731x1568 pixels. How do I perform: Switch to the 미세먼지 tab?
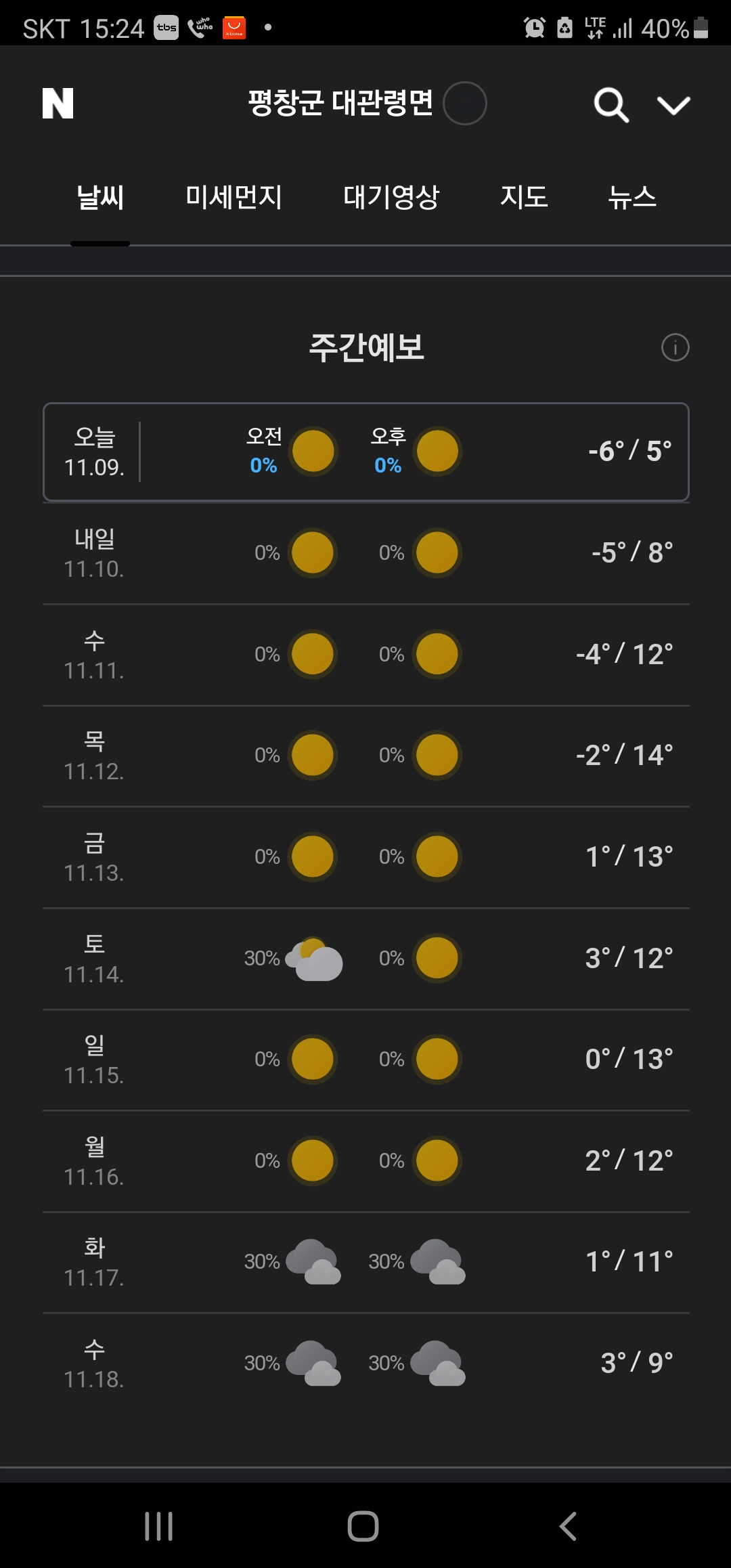pyautogui.click(x=234, y=197)
